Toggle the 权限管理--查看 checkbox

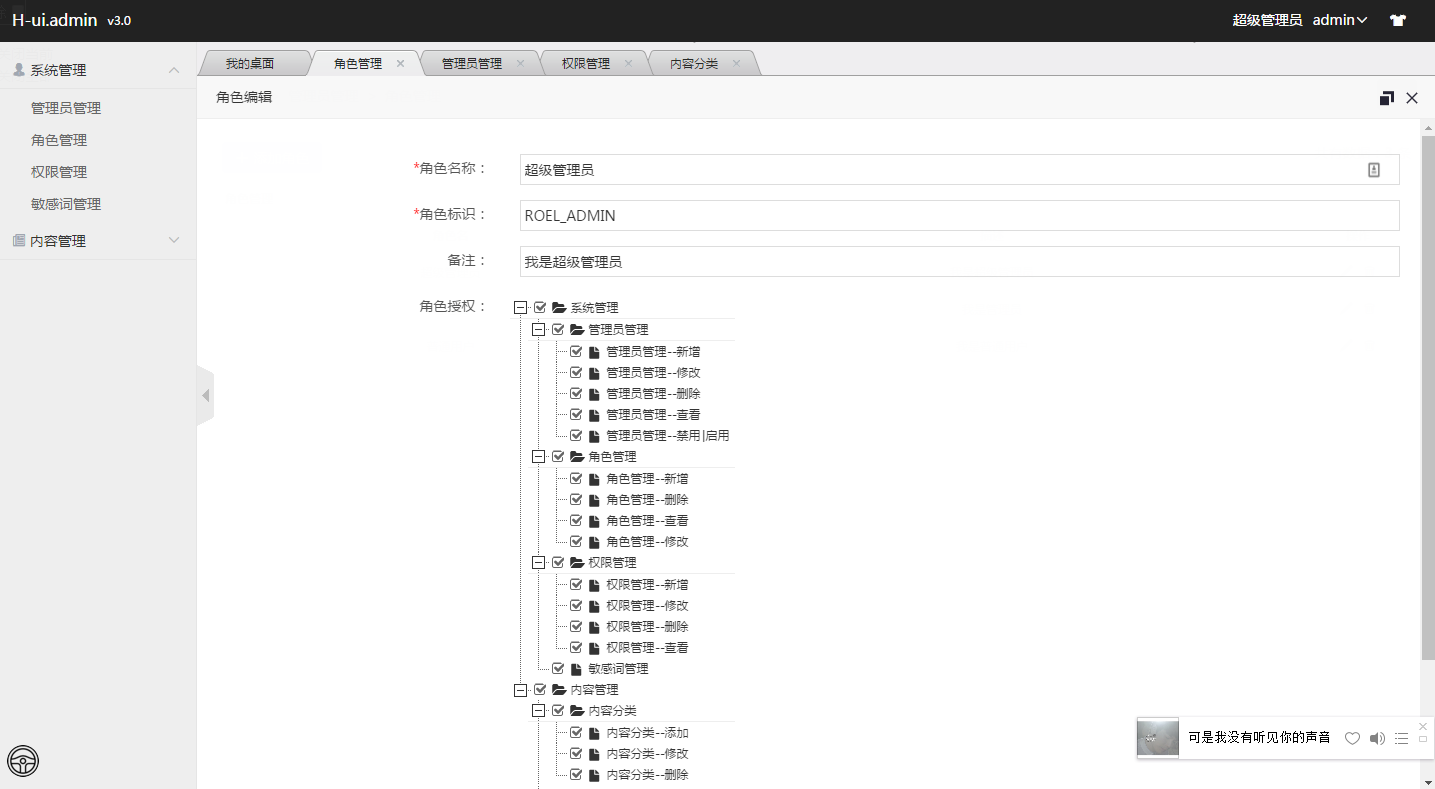576,647
